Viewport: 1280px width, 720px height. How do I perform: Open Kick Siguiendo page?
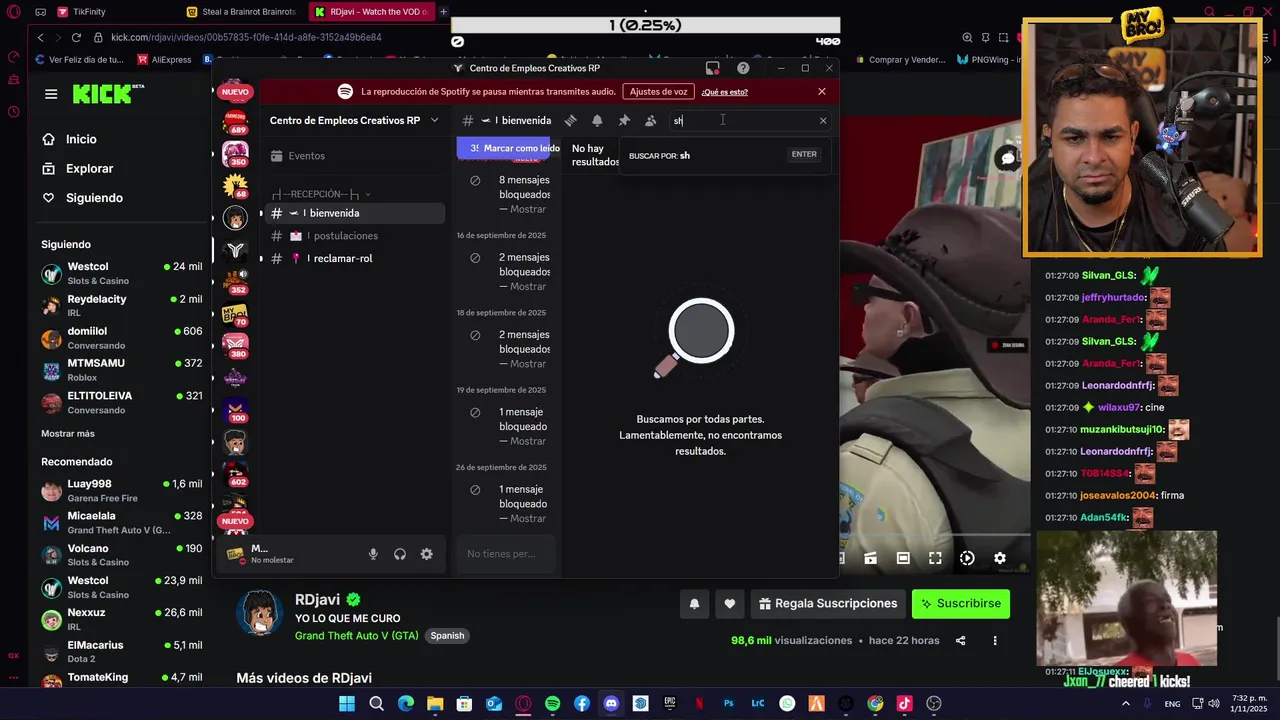[94, 198]
